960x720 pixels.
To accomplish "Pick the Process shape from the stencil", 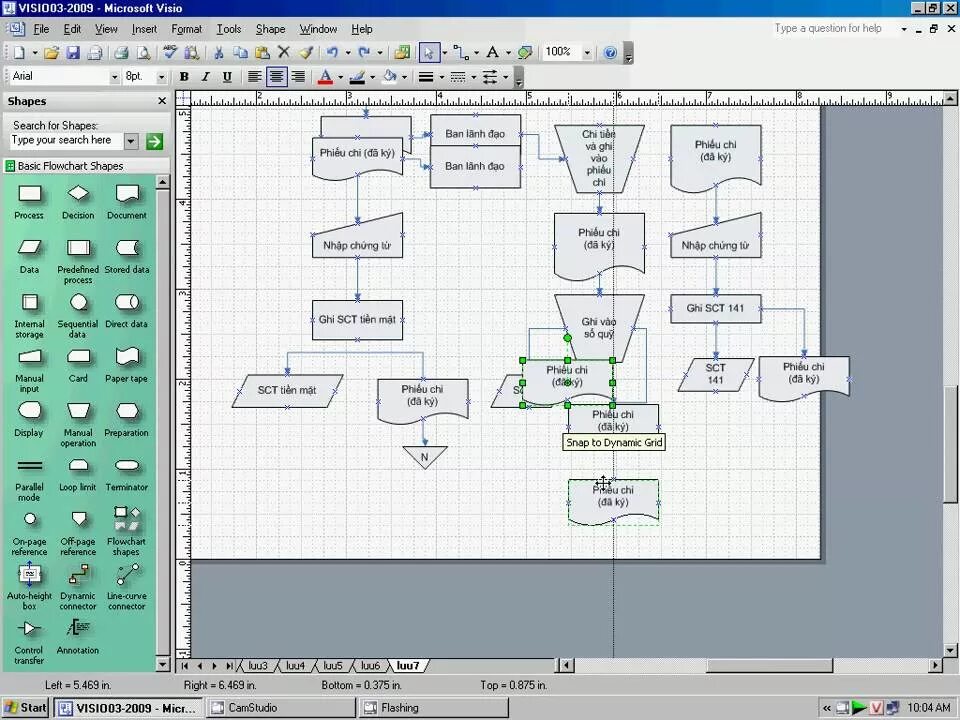I will pos(29,202).
